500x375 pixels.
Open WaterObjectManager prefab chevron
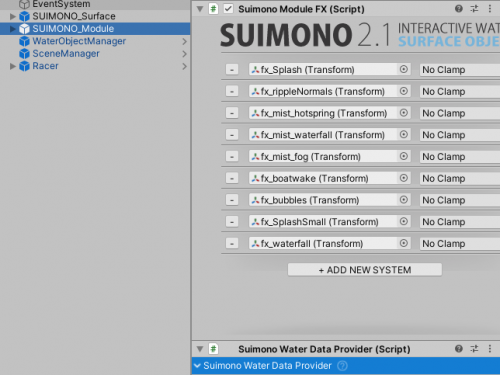(184, 42)
